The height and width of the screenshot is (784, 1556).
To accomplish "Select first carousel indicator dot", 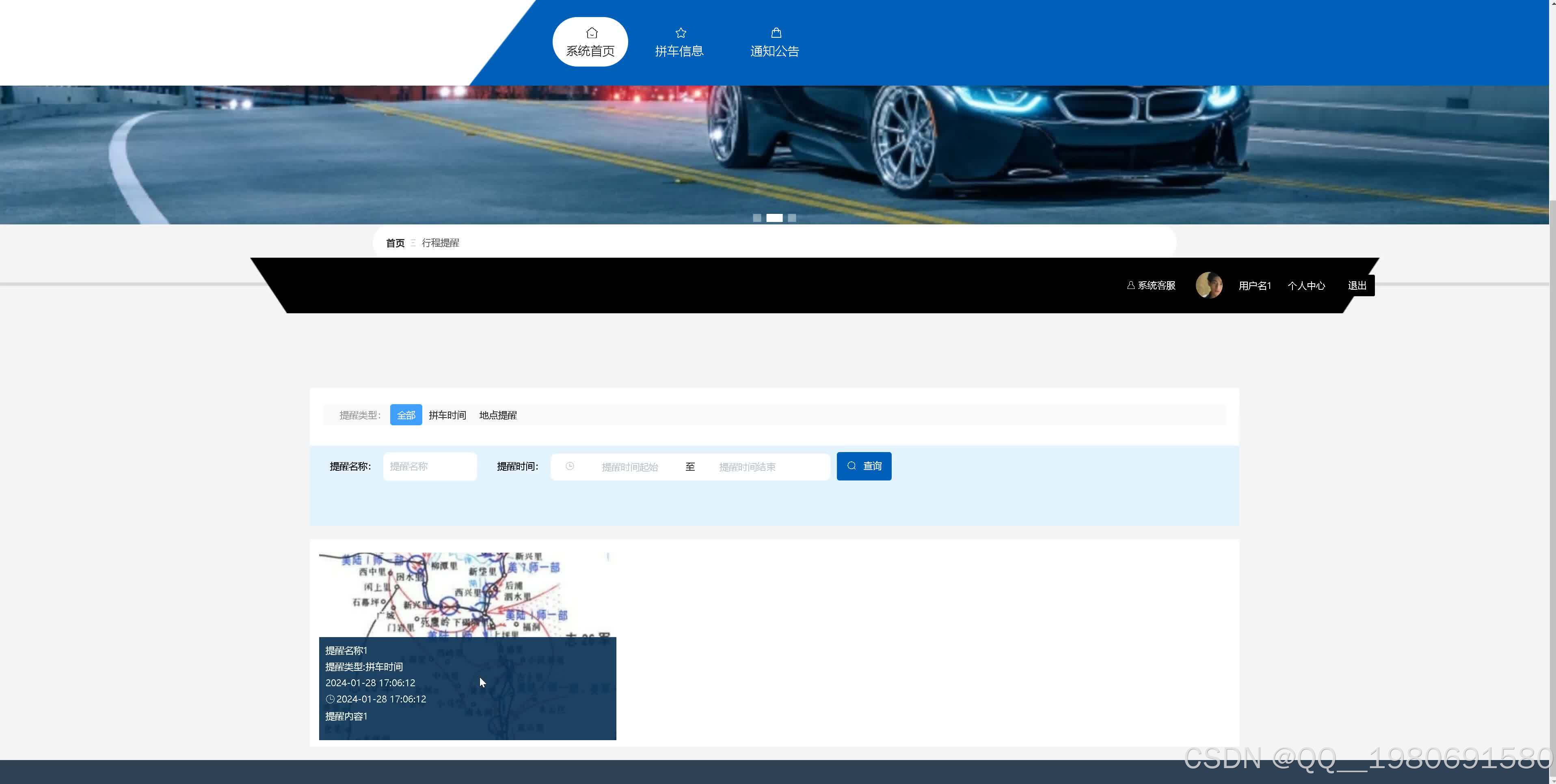I will pyautogui.click(x=757, y=218).
